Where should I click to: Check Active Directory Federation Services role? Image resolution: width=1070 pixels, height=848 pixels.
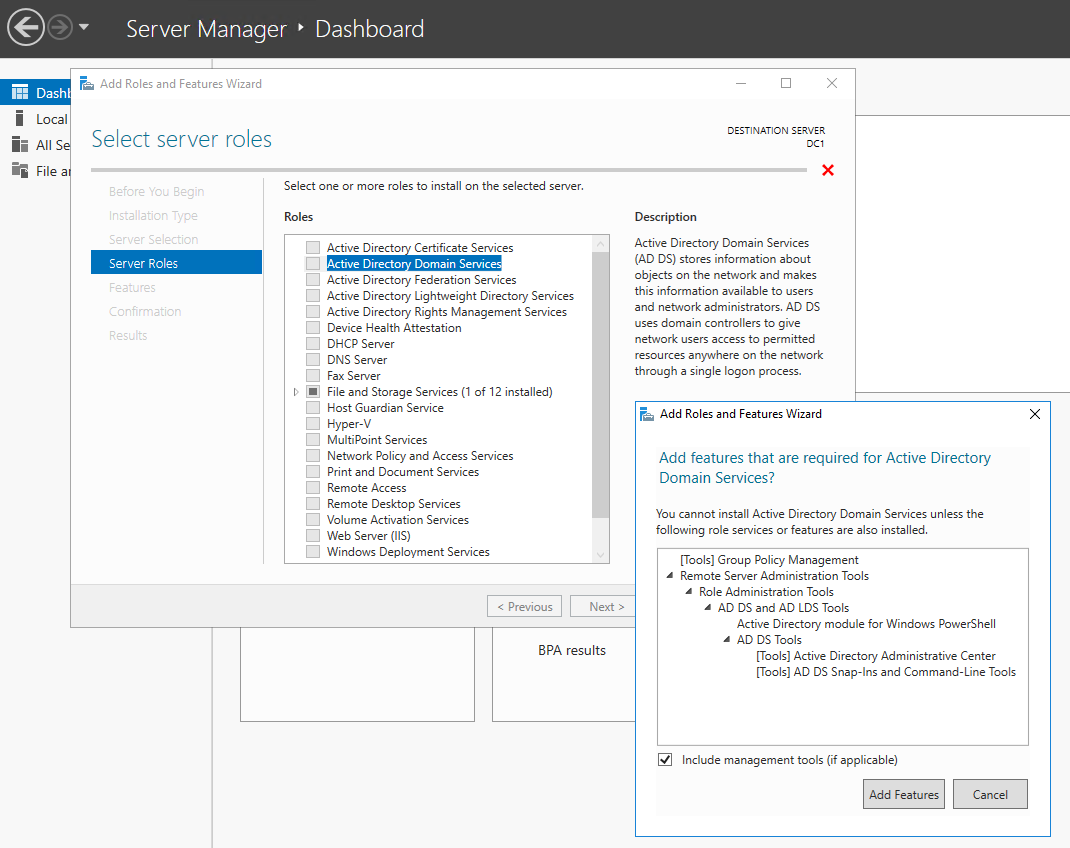tap(313, 279)
